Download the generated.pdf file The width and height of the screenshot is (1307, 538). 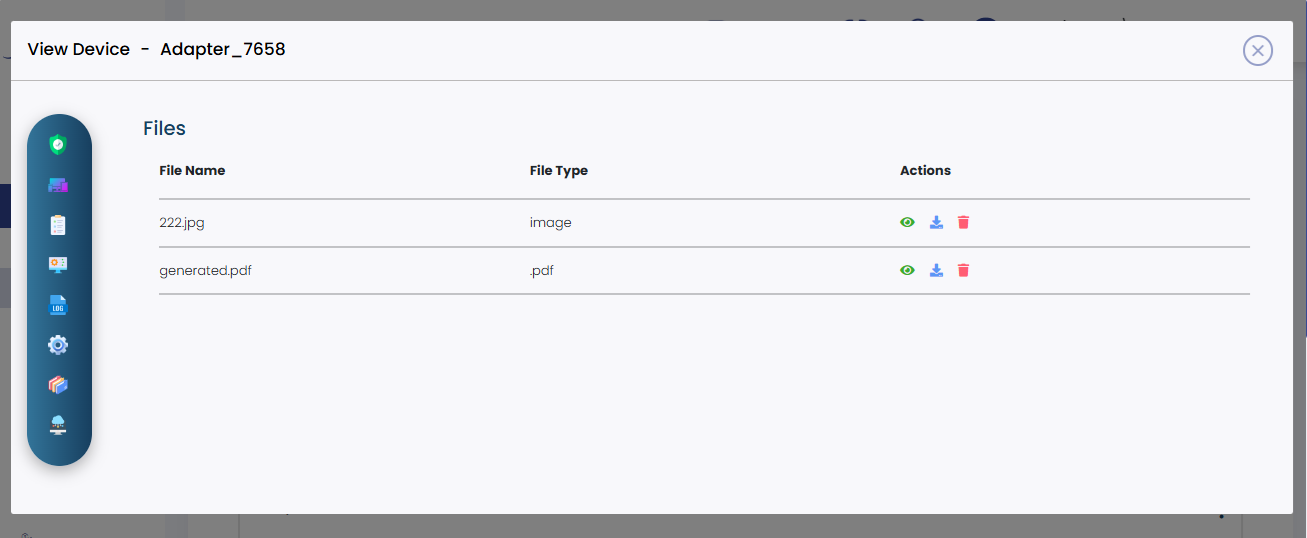[936, 270]
